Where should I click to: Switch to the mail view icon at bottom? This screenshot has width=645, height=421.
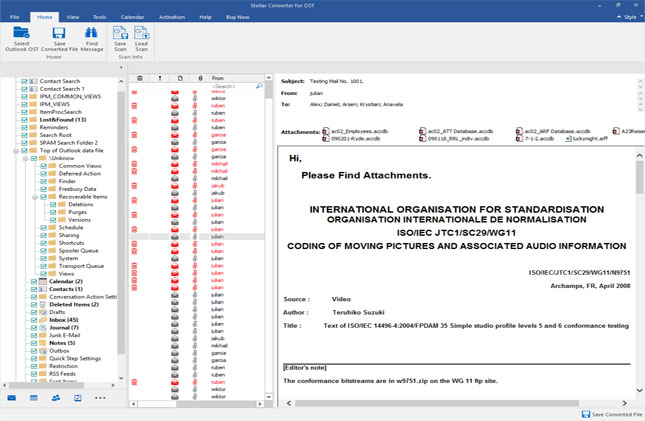(12, 398)
